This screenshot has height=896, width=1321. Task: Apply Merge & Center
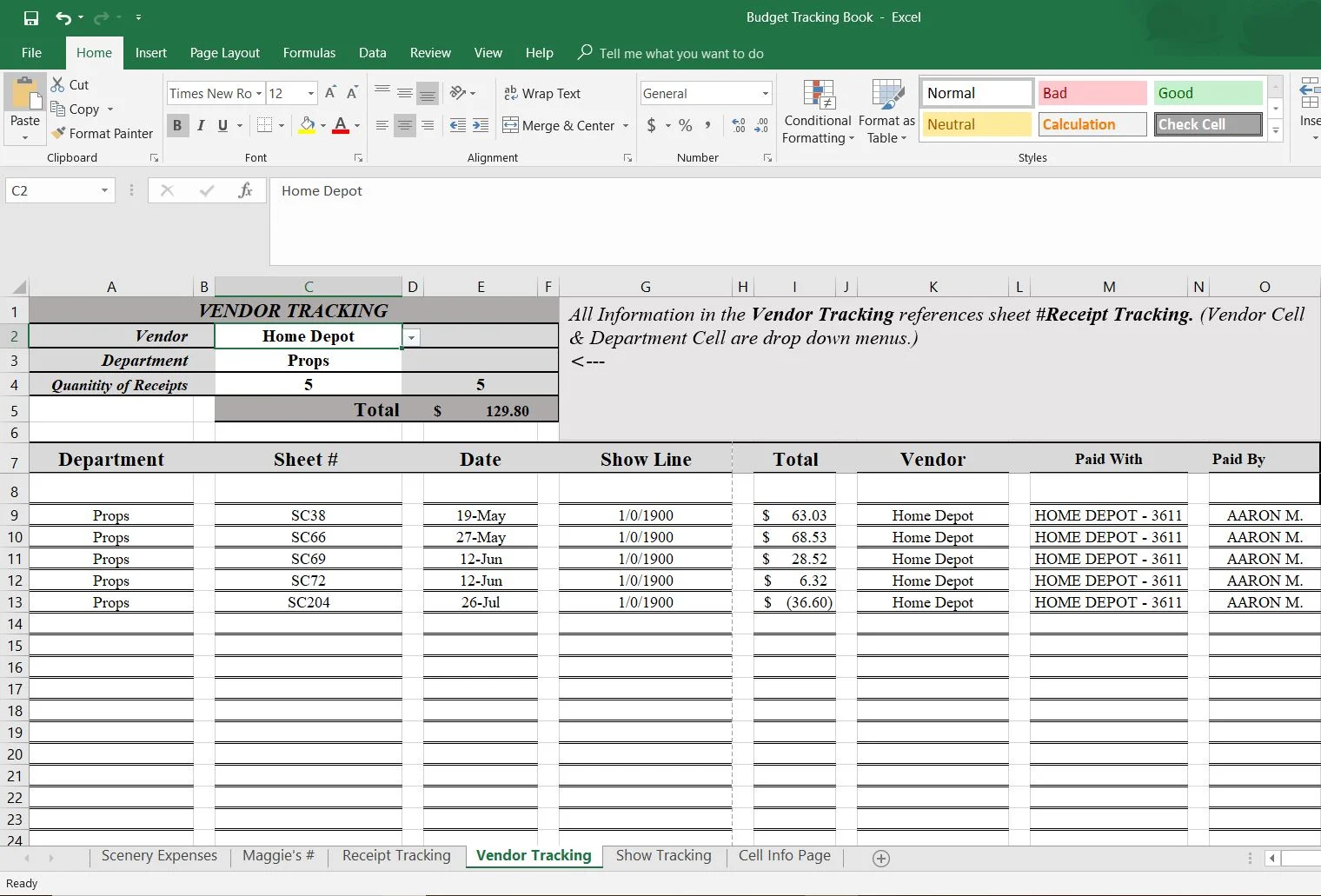pos(560,125)
